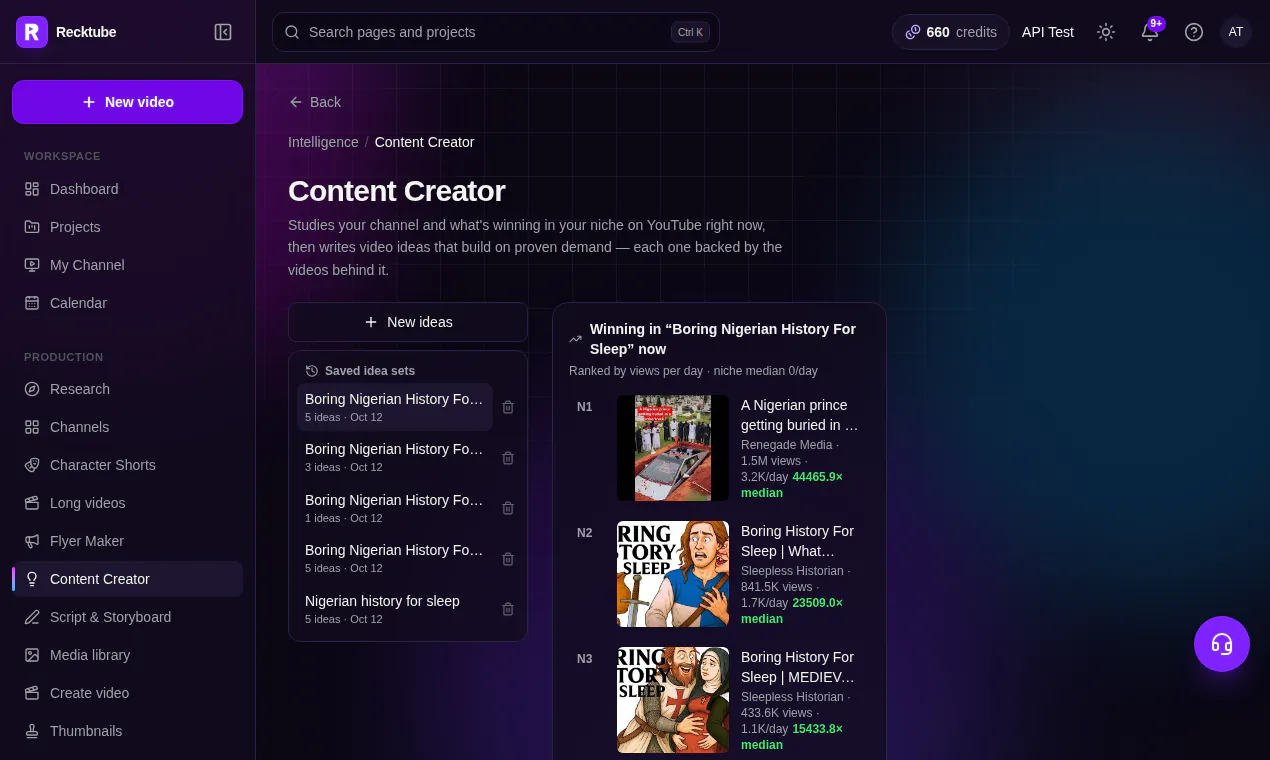Click the Saved idea sets history icon
The height and width of the screenshot is (760, 1270).
click(312, 371)
